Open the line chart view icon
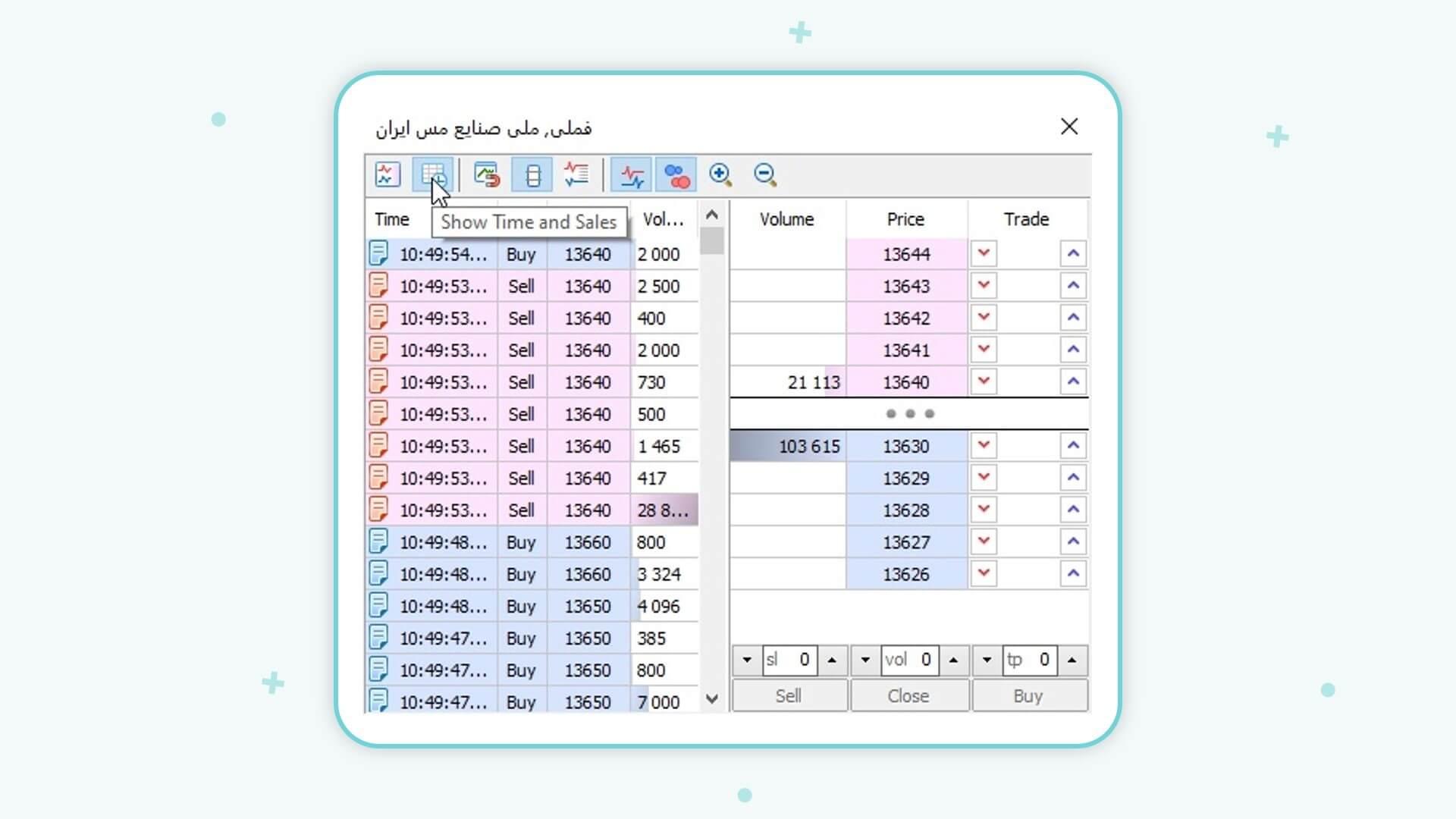 click(387, 174)
